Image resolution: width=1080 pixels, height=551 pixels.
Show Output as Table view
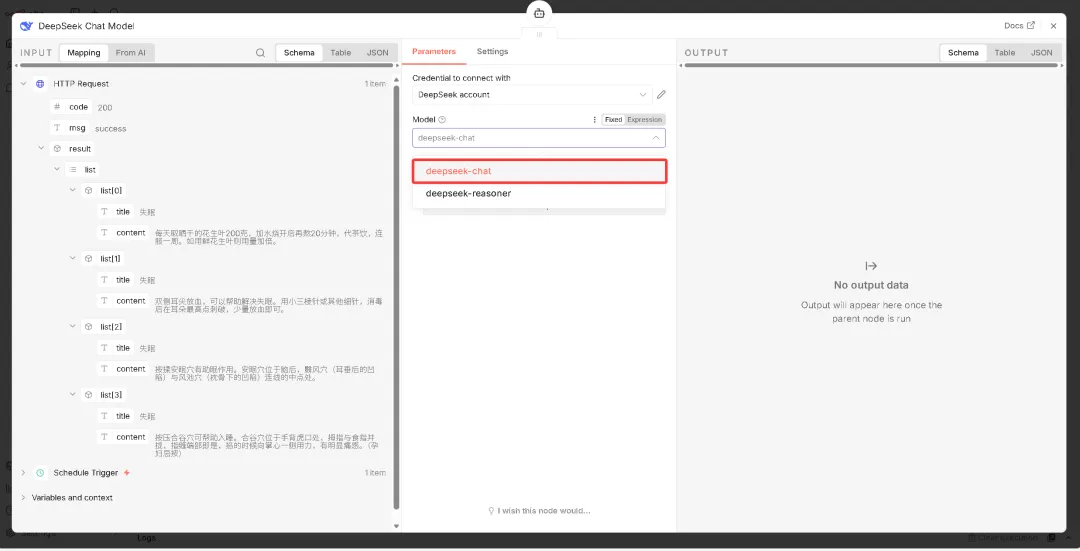(1005, 52)
